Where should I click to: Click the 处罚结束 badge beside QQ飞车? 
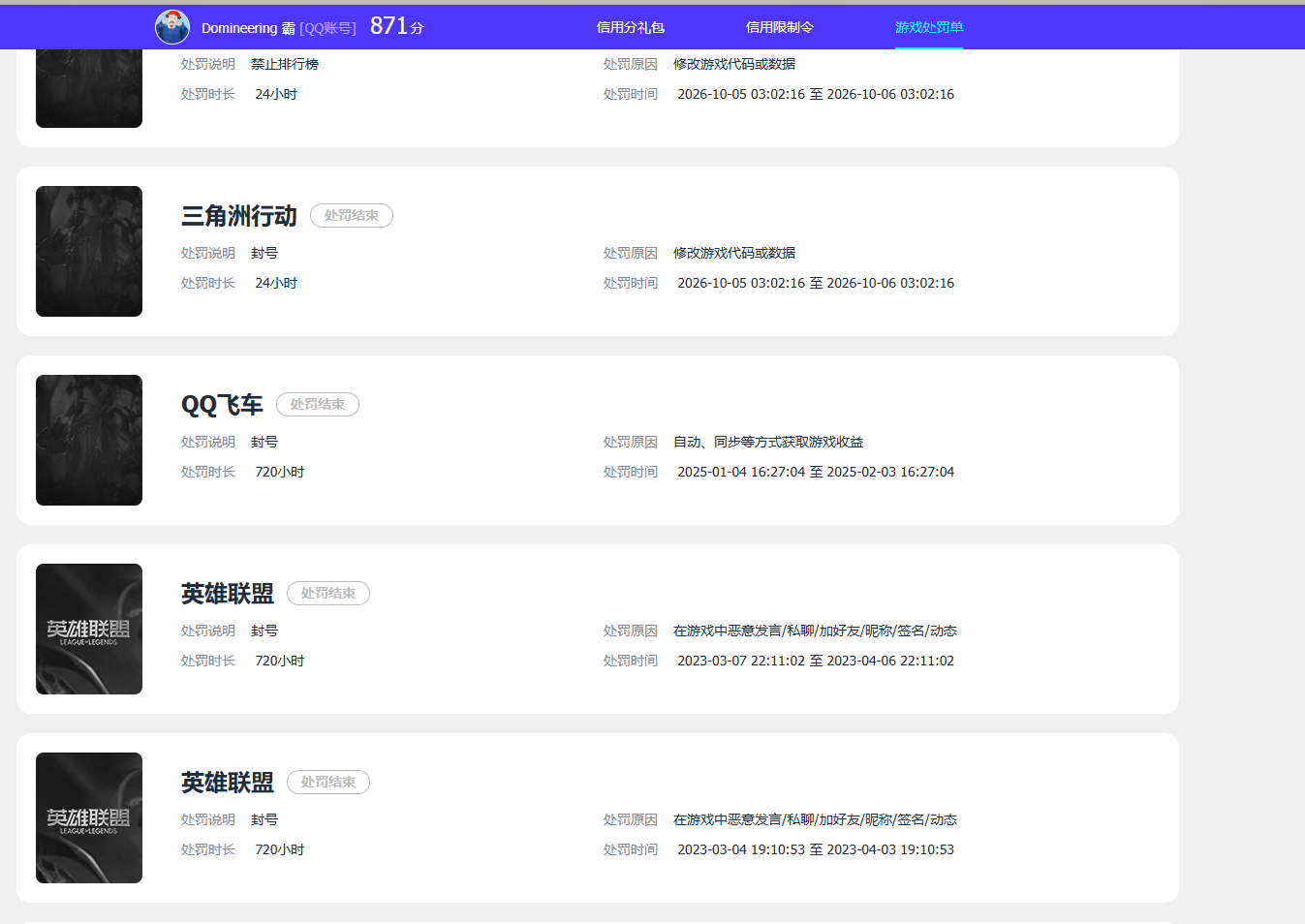coord(318,405)
